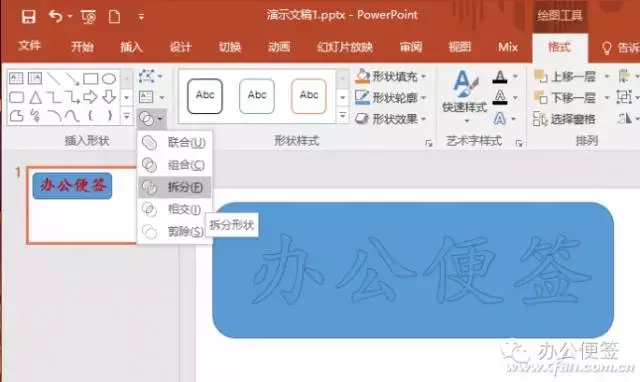Viewport: 640px width, 382px height.
Task: Open the 形状轮廓 dropdown
Action: pyautogui.click(x=391, y=98)
